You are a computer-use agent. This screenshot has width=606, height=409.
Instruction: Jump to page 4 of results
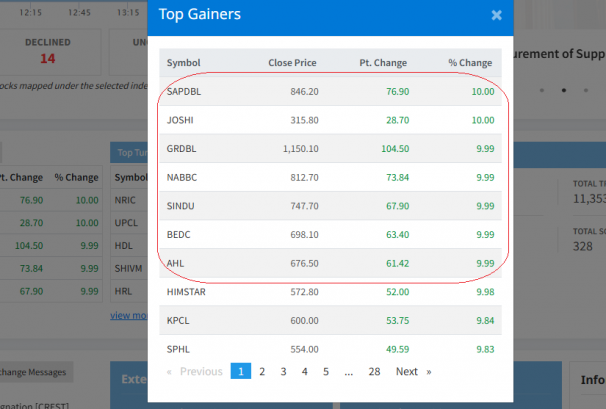click(x=304, y=371)
